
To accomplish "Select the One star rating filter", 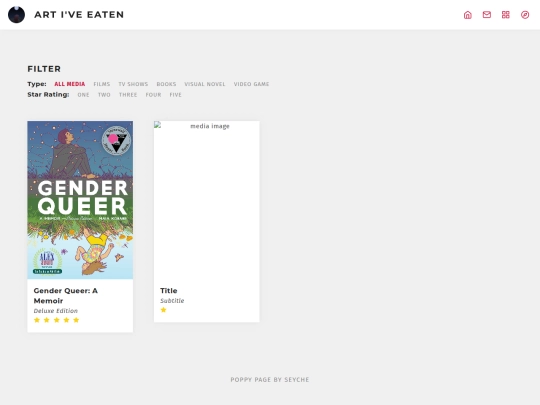I will click(x=83, y=95).
